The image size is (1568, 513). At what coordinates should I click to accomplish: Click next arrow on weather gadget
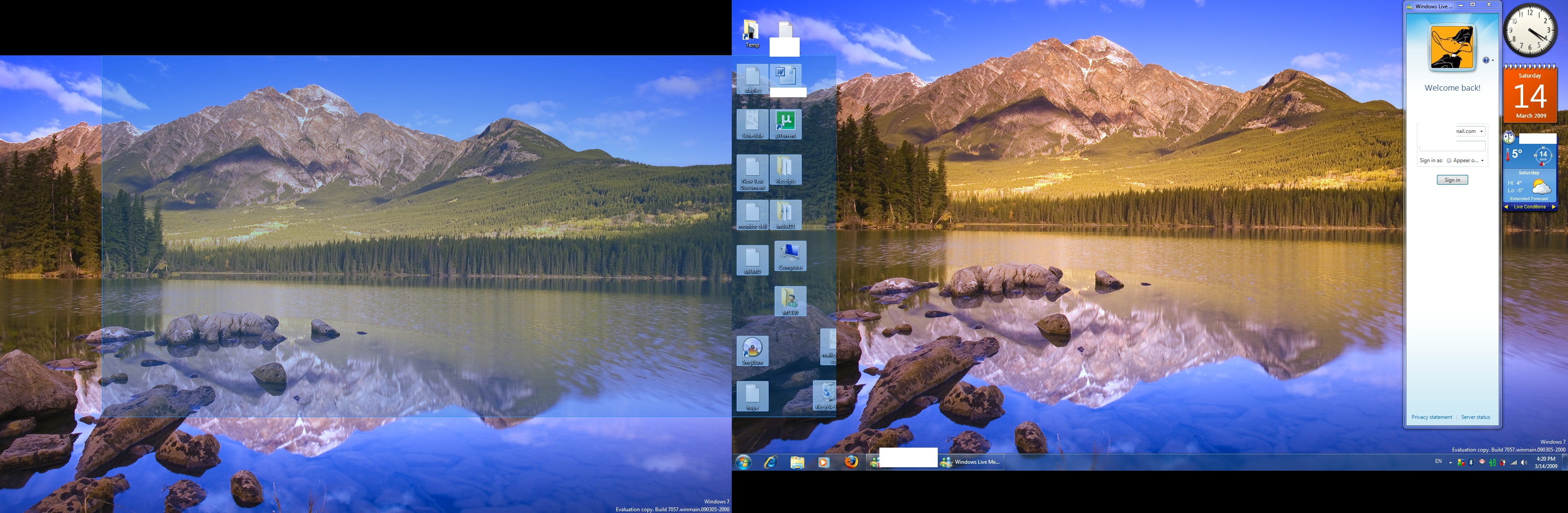point(1553,207)
